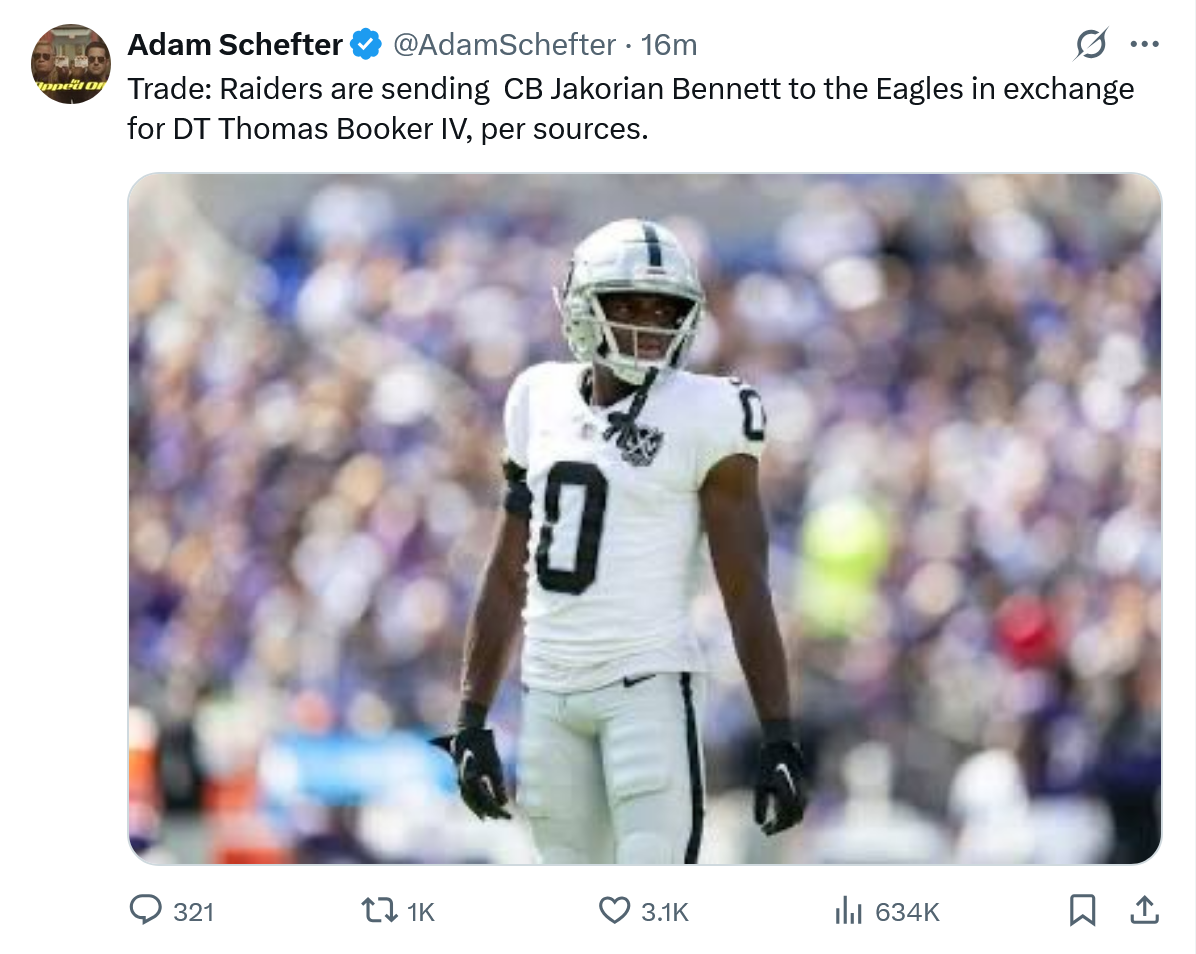This screenshot has height=954, width=1196.
Task: Open Grok explain icon on the post
Action: pyautogui.click(x=1091, y=45)
